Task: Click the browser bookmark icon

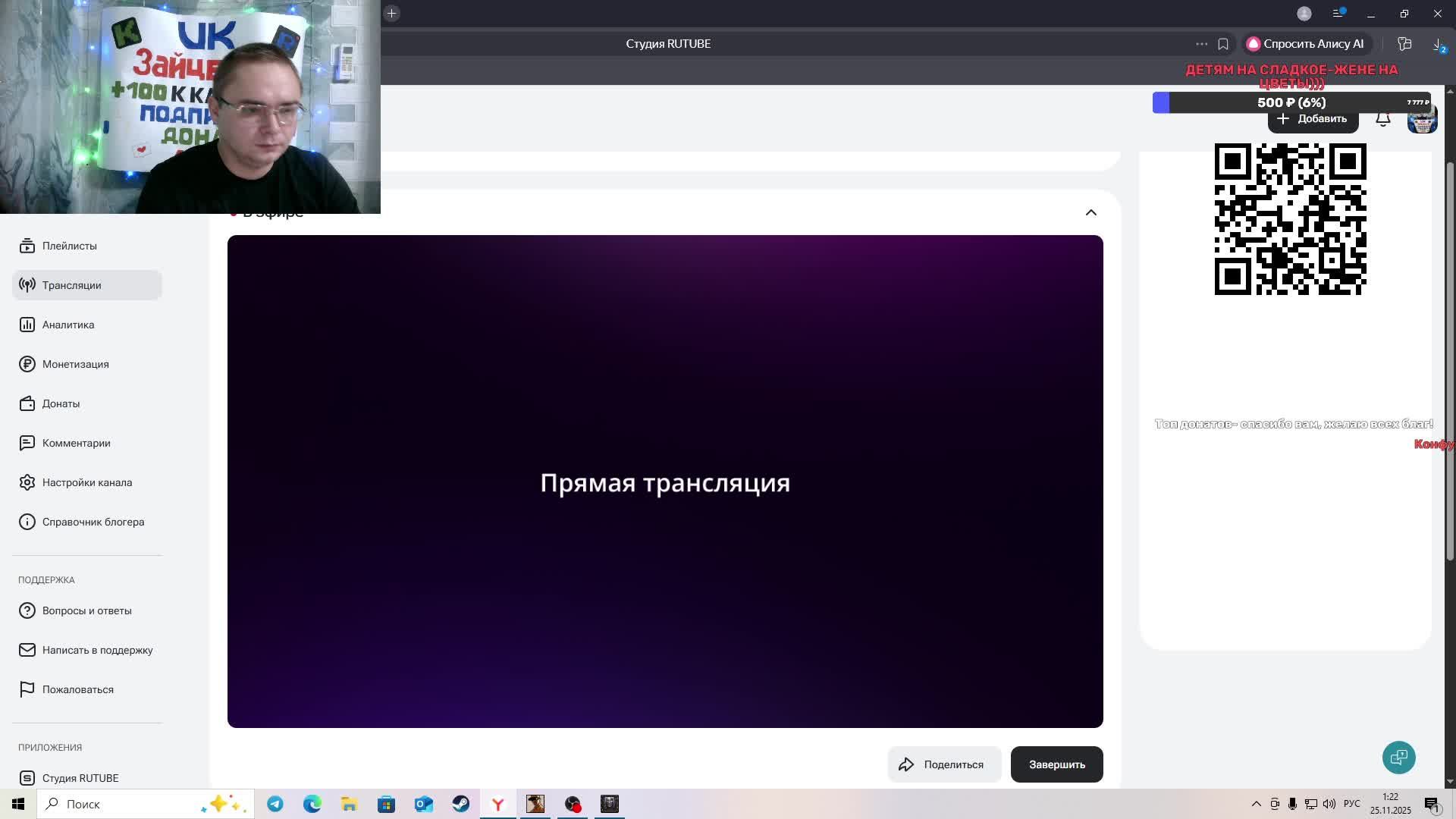Action: [1223, 44]
